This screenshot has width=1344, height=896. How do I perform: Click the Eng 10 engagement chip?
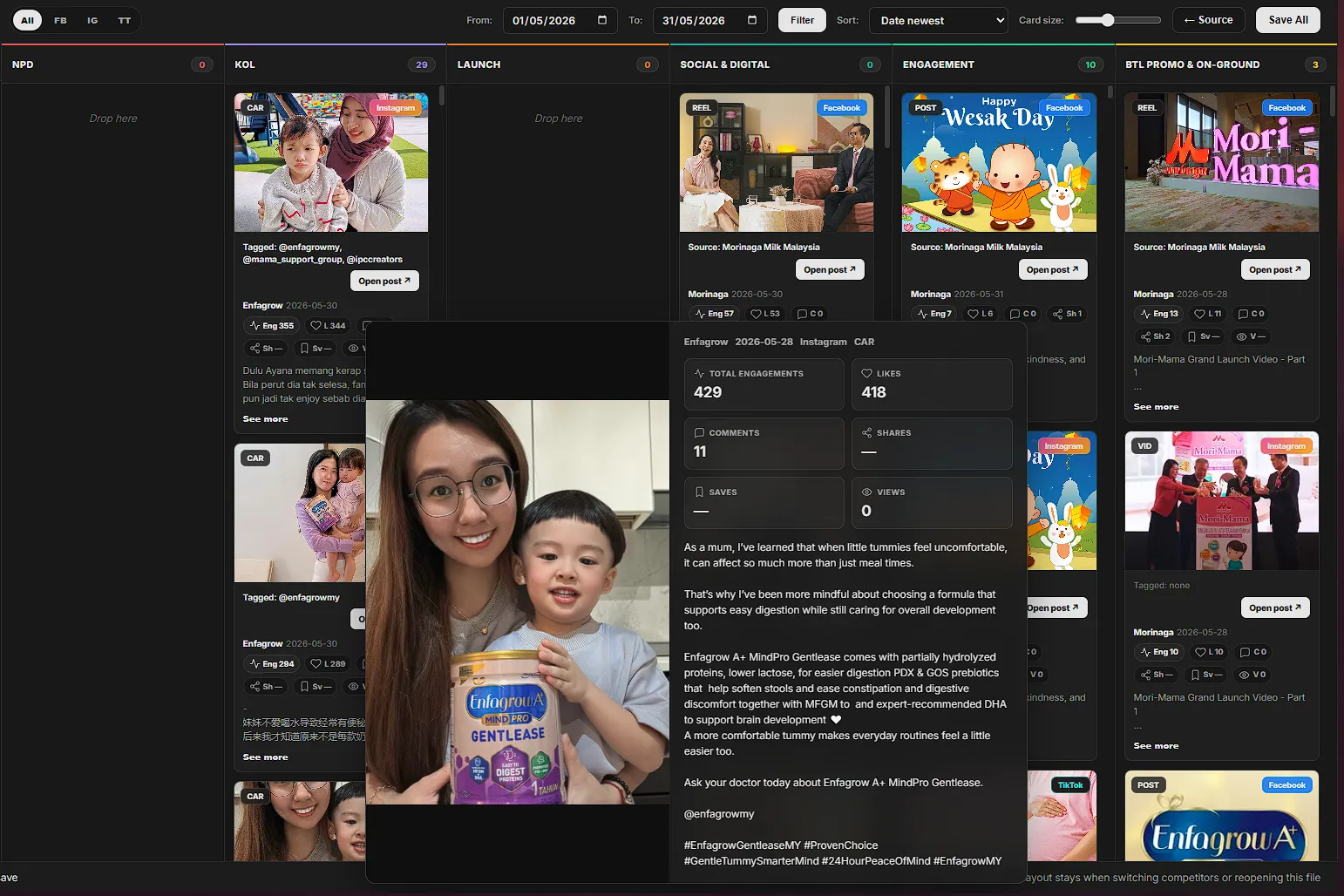[x=1158, y=652]
